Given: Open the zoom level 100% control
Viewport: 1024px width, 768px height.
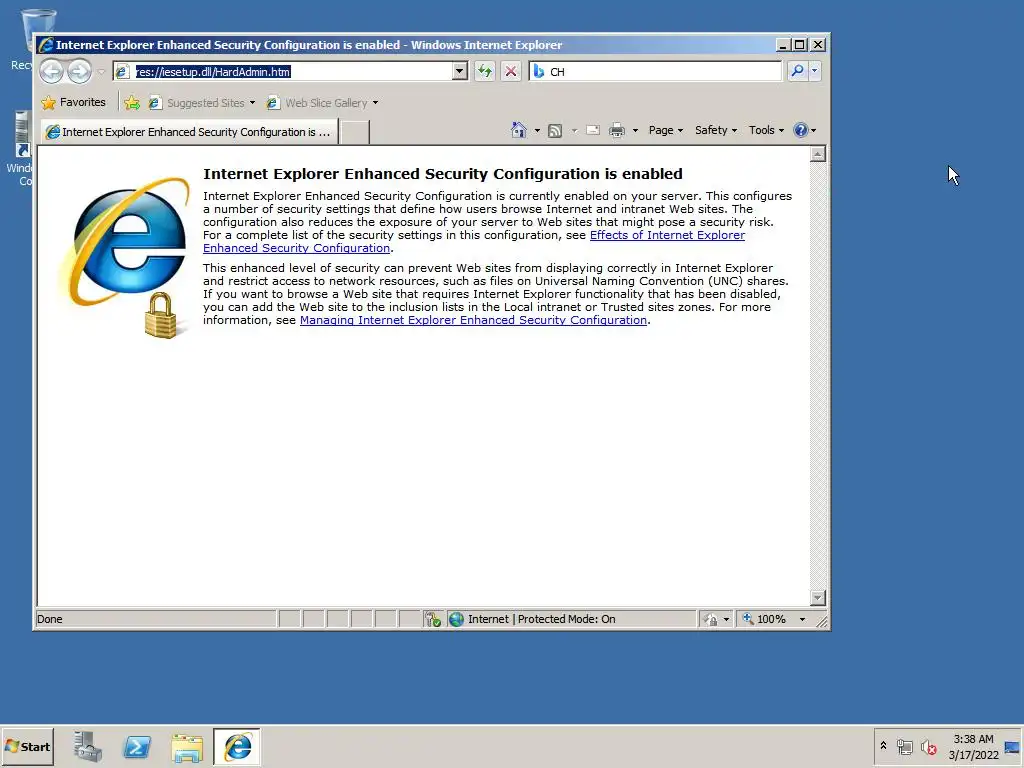Looking at the screenshot, I should [765, 619].
